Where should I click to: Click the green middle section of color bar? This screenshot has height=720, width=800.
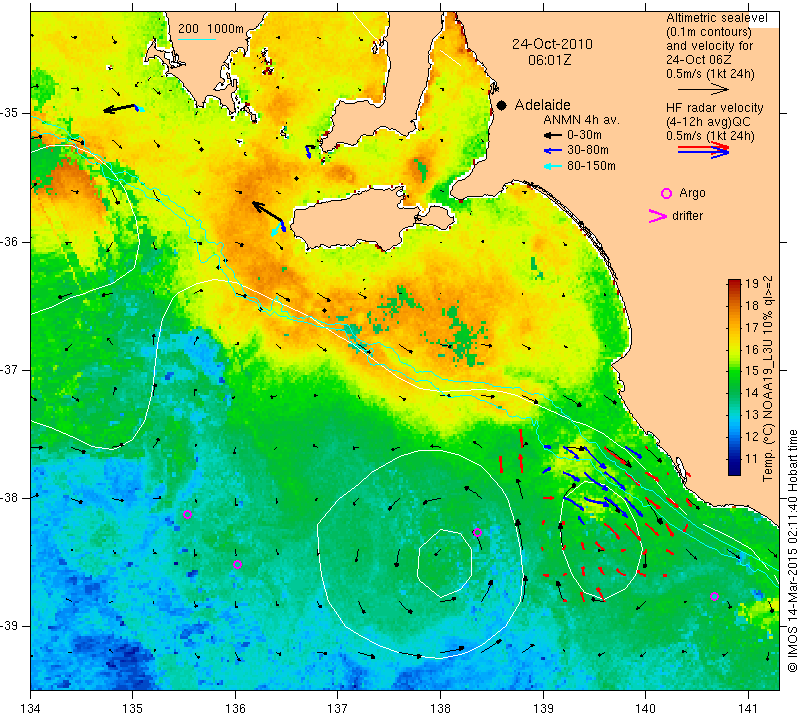click(734, 378)
